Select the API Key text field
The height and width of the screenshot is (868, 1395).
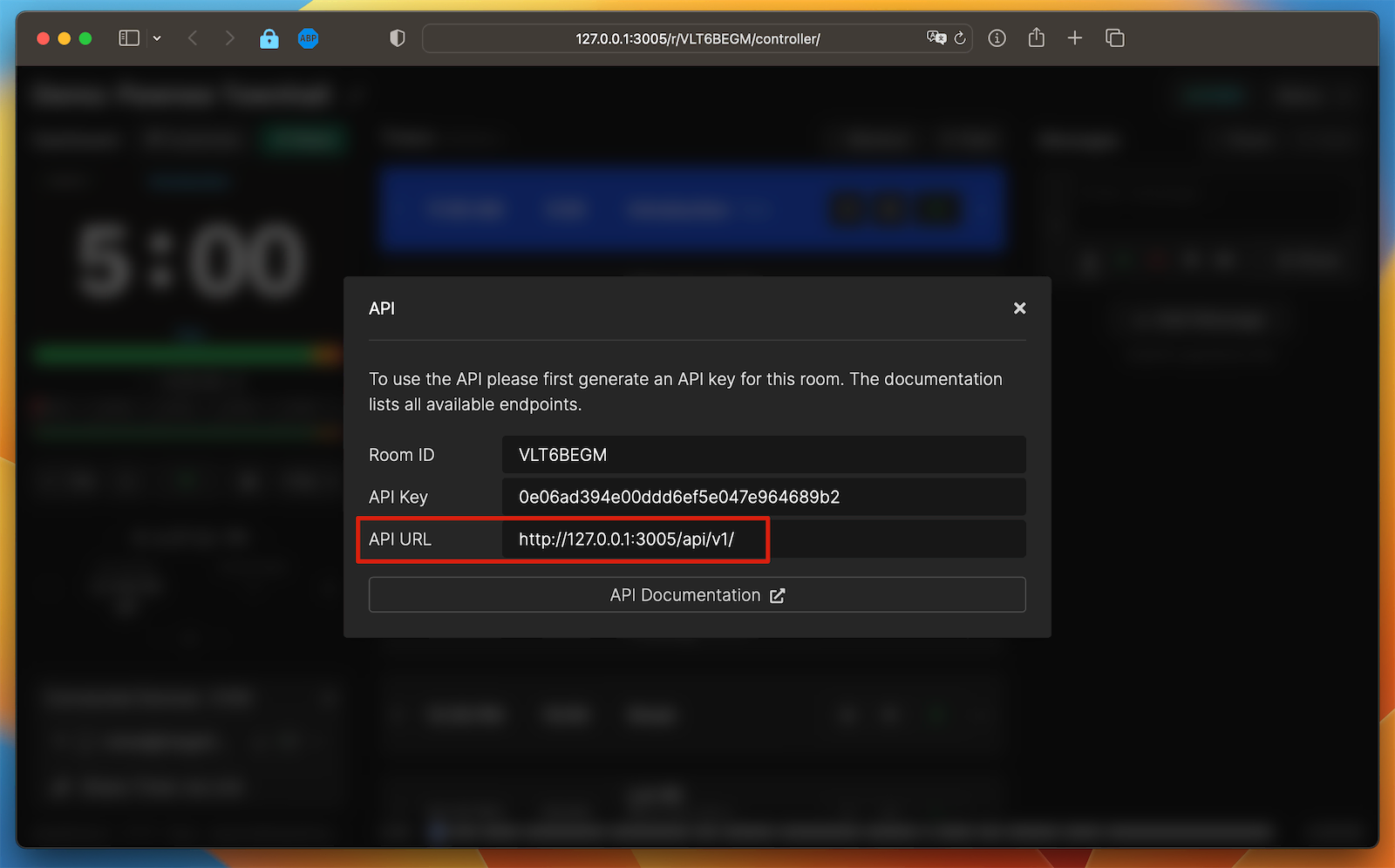coord(763,497)
